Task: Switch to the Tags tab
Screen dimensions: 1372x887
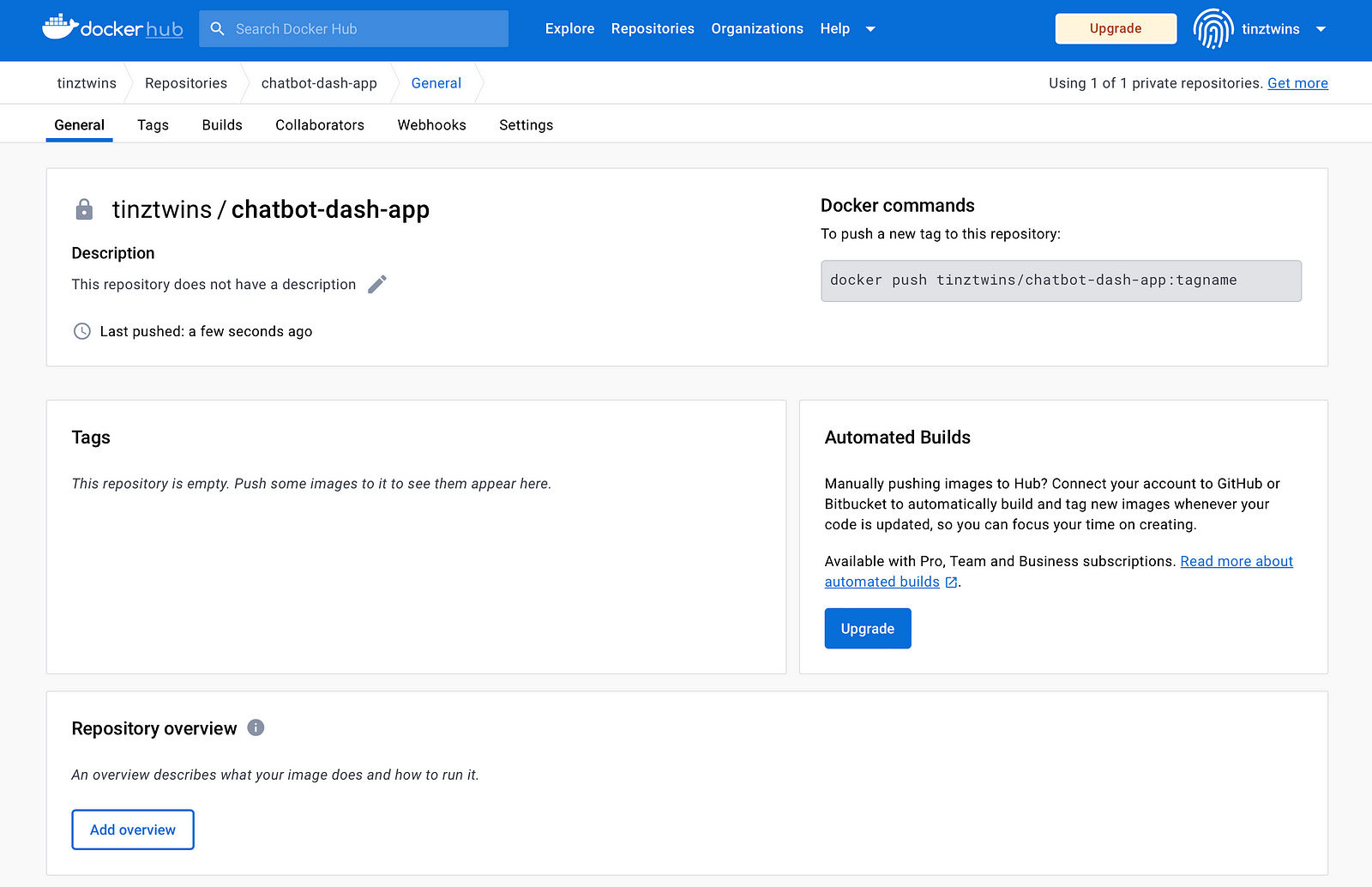Action: 153,125
